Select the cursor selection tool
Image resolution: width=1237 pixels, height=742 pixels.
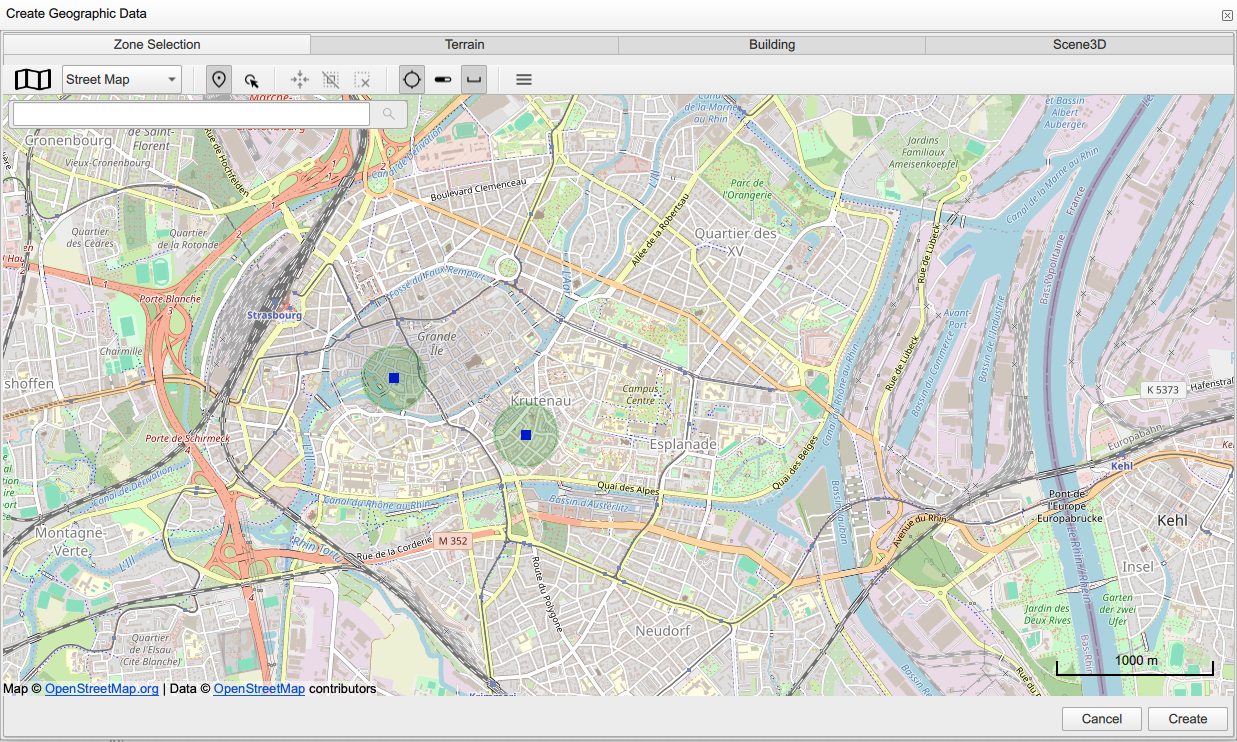pos(252,80)
